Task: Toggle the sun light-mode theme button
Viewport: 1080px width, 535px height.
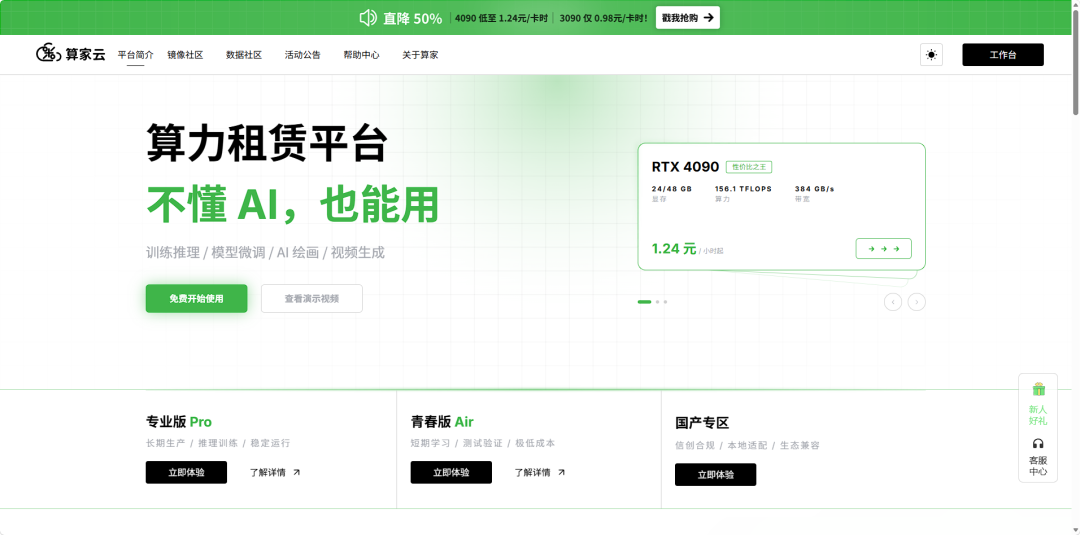Action: [x=931, y=54]
